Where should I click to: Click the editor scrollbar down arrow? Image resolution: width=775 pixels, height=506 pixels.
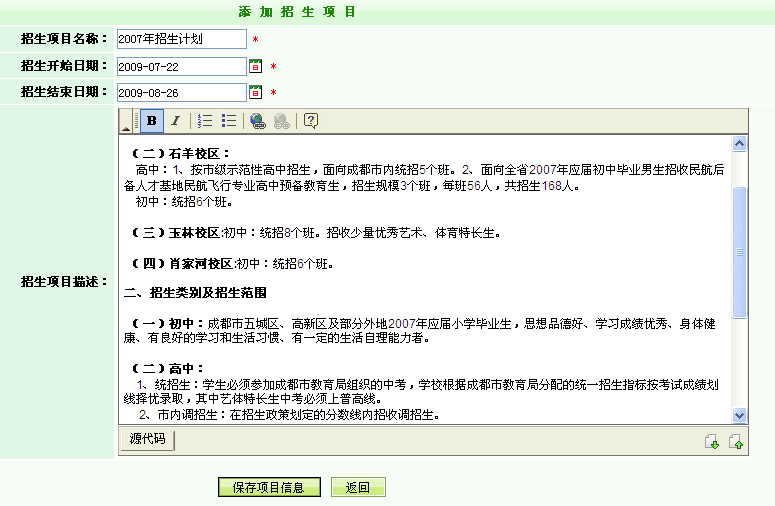740,415
